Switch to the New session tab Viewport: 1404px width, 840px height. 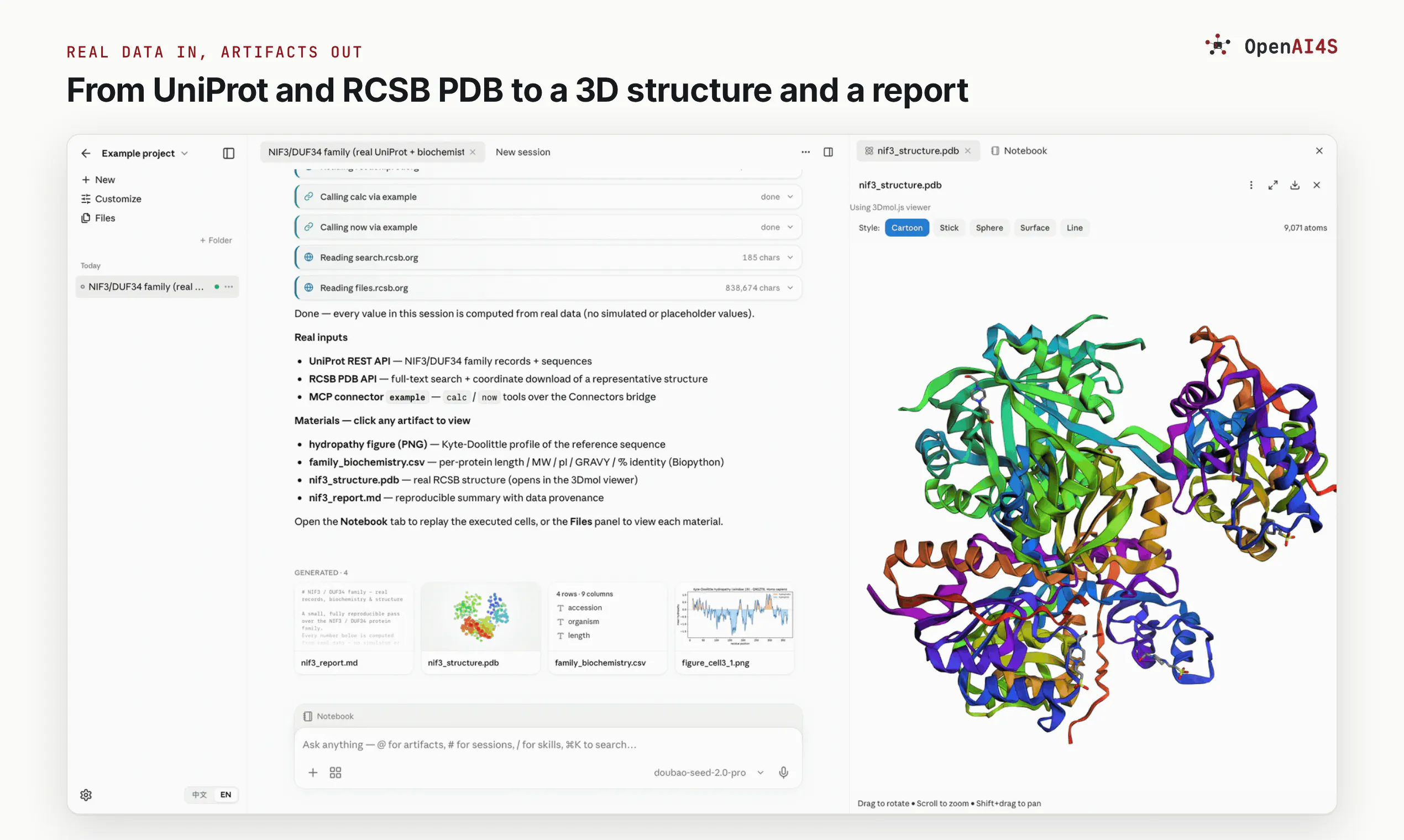[523, 152]
